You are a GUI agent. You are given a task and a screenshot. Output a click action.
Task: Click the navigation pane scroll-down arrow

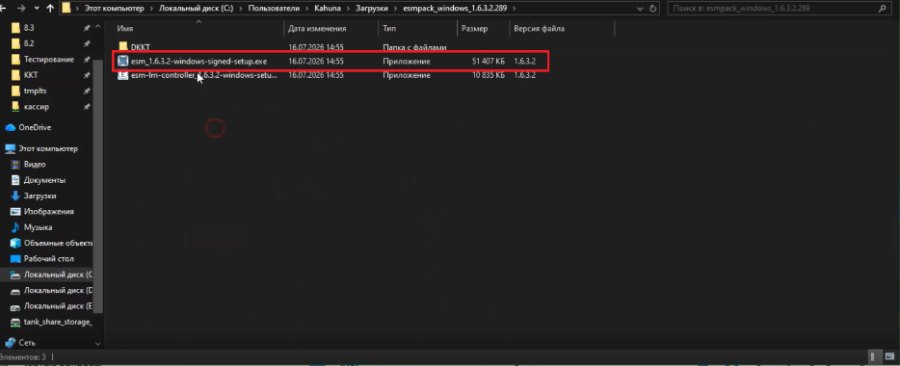tap(98, 344)
